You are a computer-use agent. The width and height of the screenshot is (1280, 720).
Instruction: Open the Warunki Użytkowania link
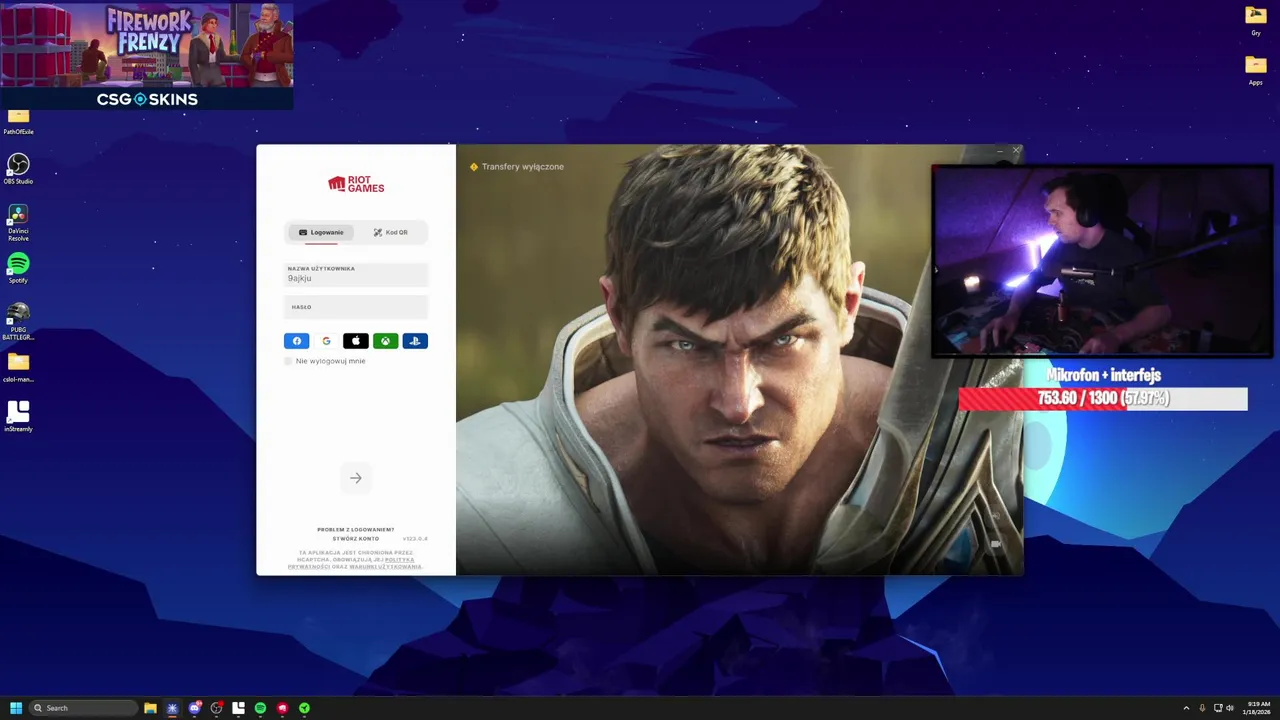point(385,567)
